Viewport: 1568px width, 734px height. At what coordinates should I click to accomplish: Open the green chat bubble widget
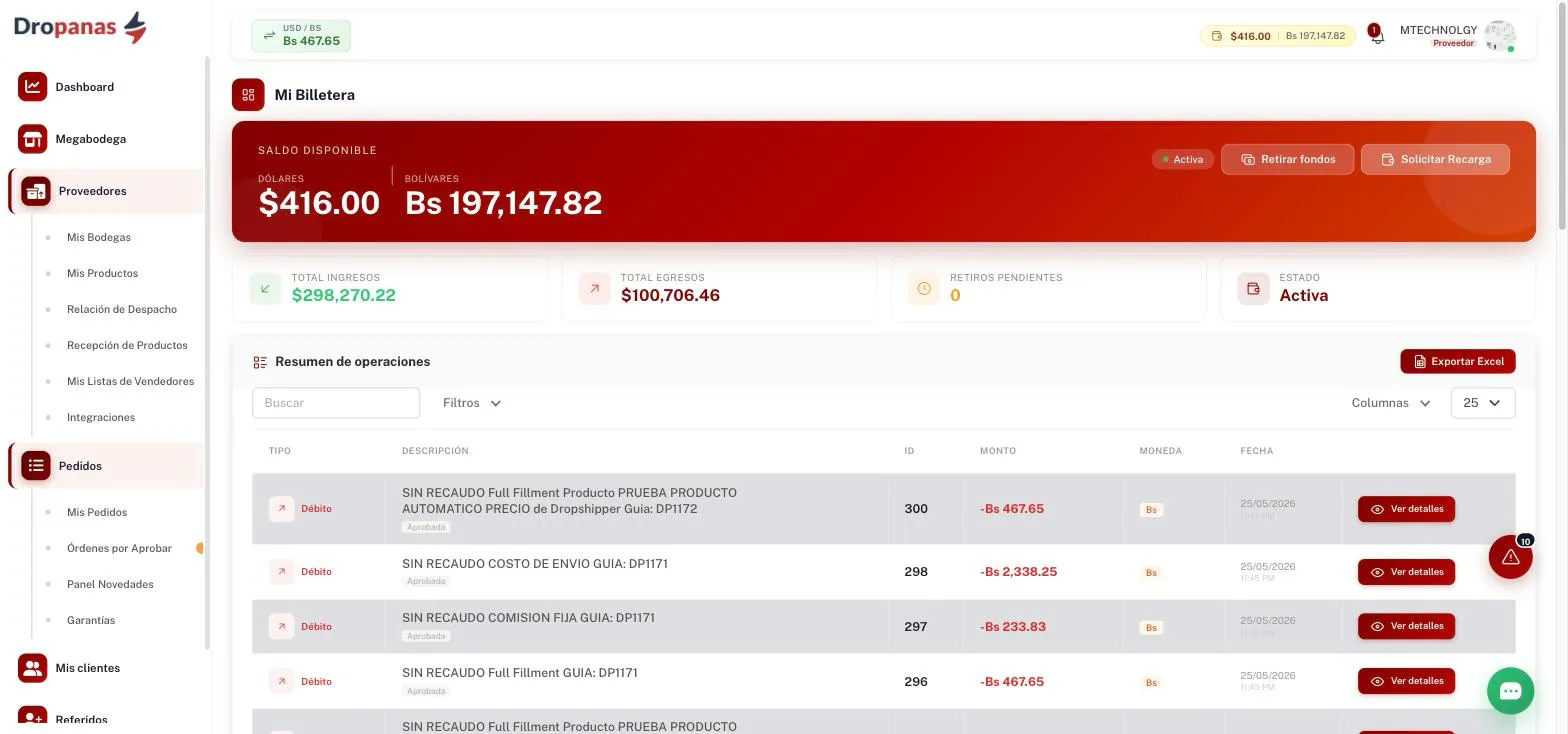pyautogui.click(x=1510, y=691)
